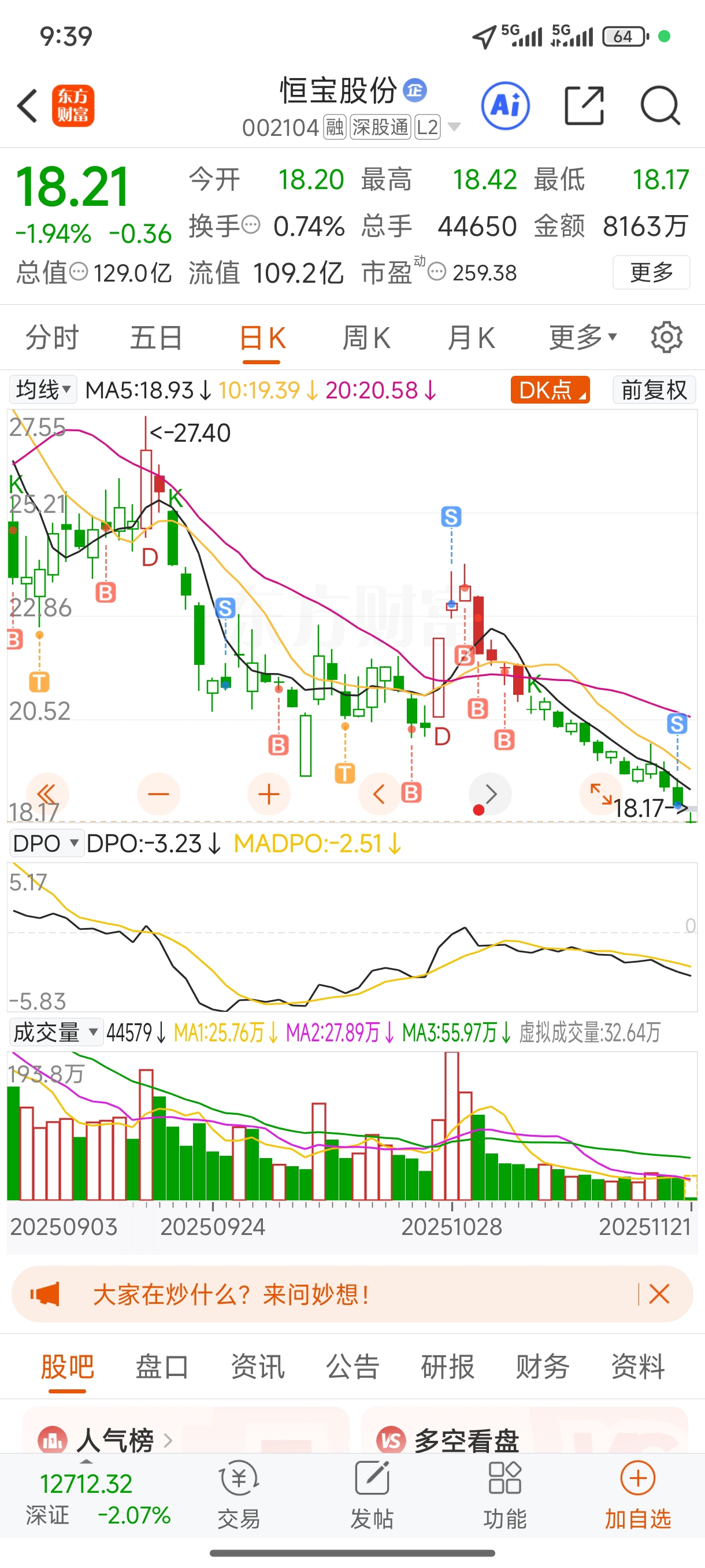
Task: Switch to the 周K tab
Action: [x=367, y=338]
